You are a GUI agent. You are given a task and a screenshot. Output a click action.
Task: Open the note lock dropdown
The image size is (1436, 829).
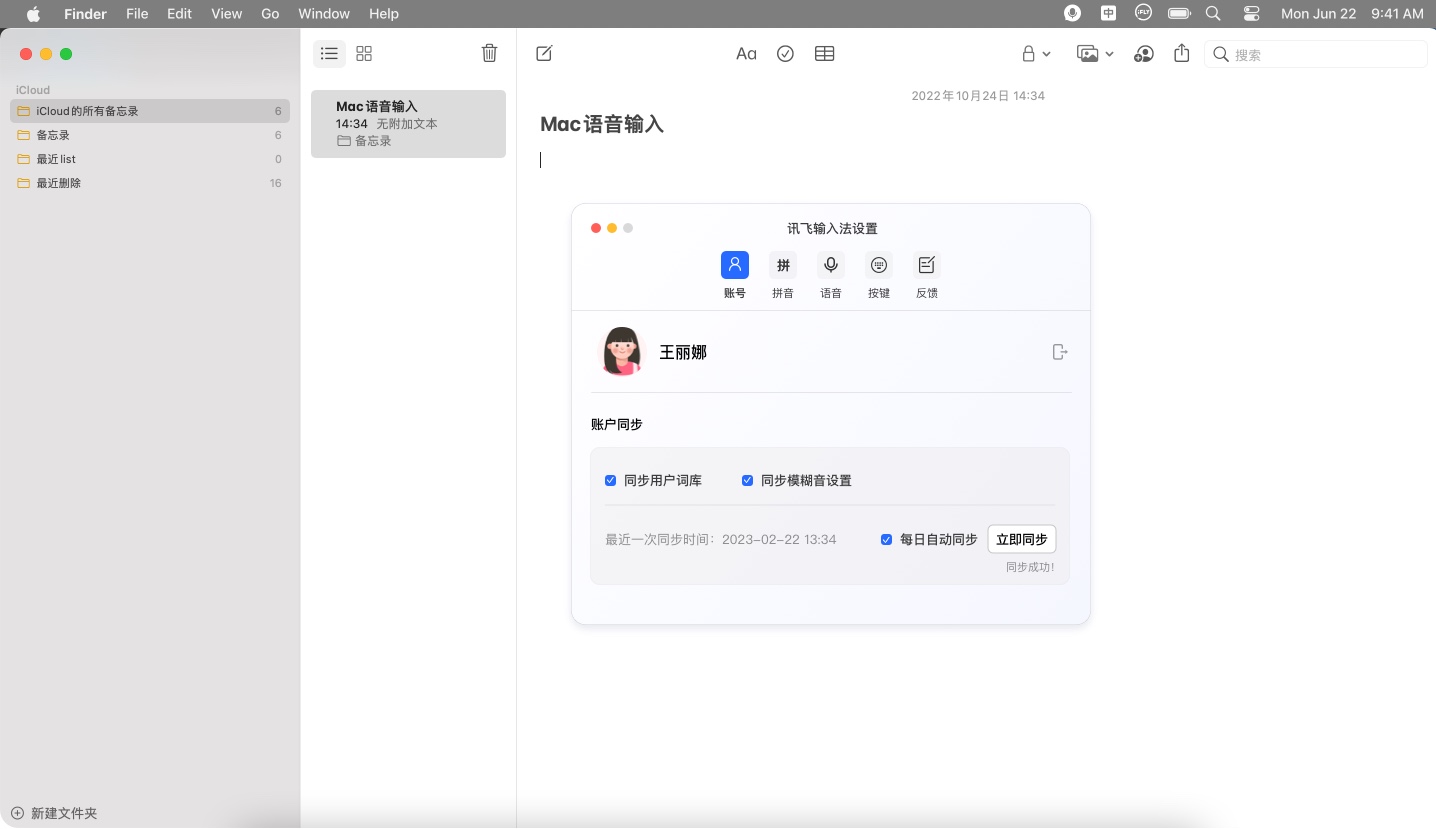1034,53
